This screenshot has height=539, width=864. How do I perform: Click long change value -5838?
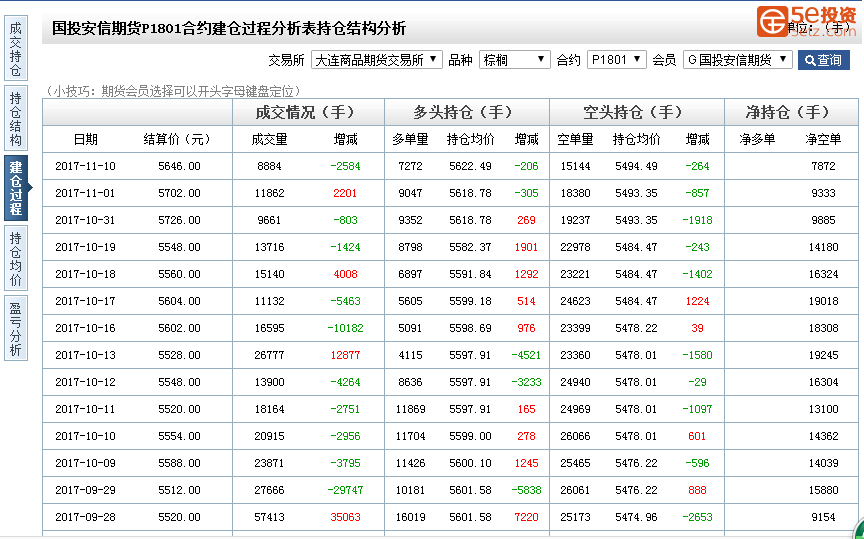526,491
